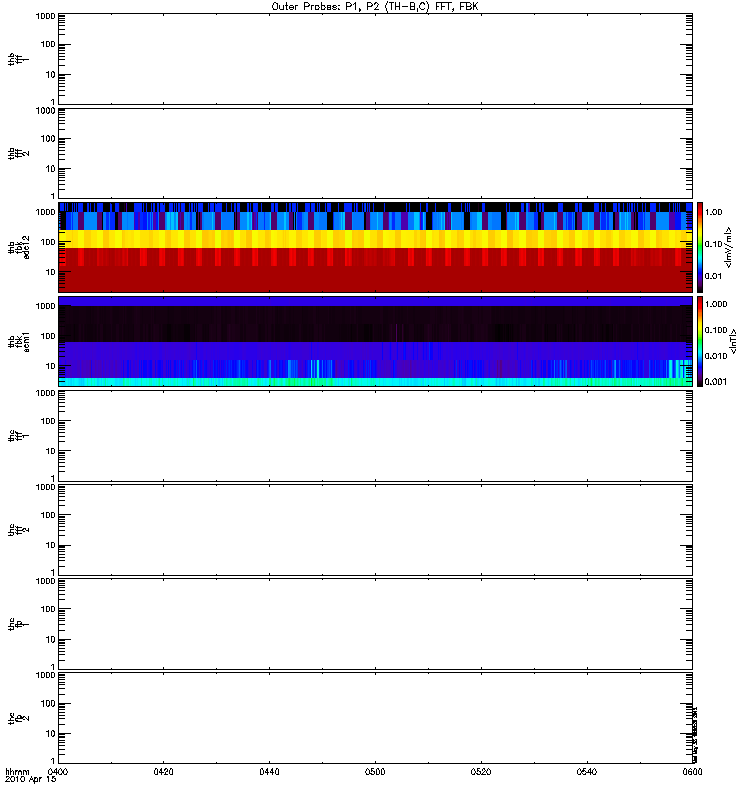Click the "hhmm" axis unit label
The width and height of the screenshot is (750, 800).
[x=17, y=771]
